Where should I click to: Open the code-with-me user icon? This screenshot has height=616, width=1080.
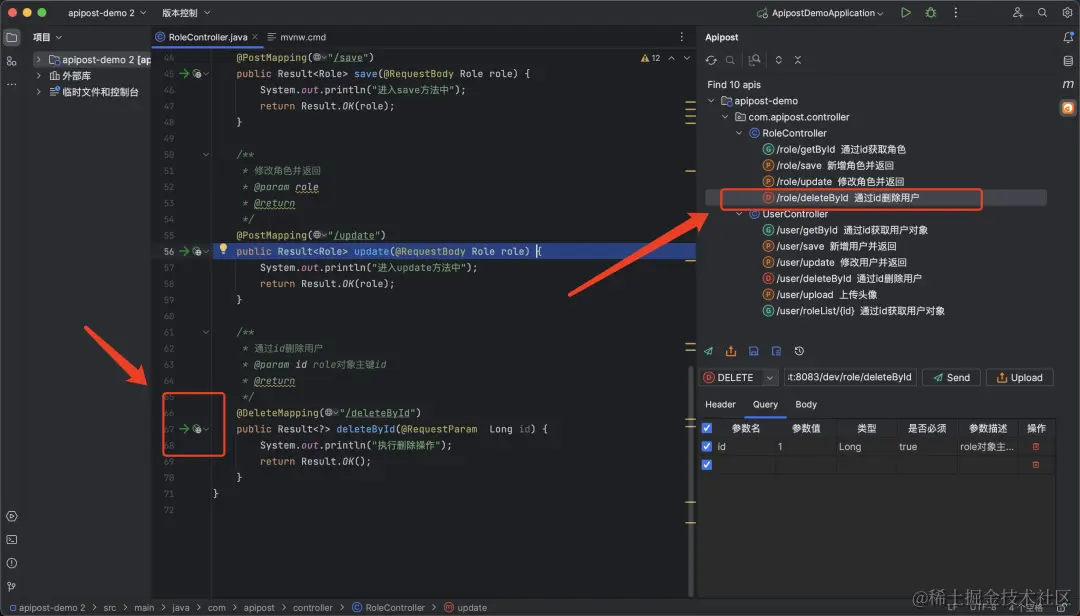1017,12
